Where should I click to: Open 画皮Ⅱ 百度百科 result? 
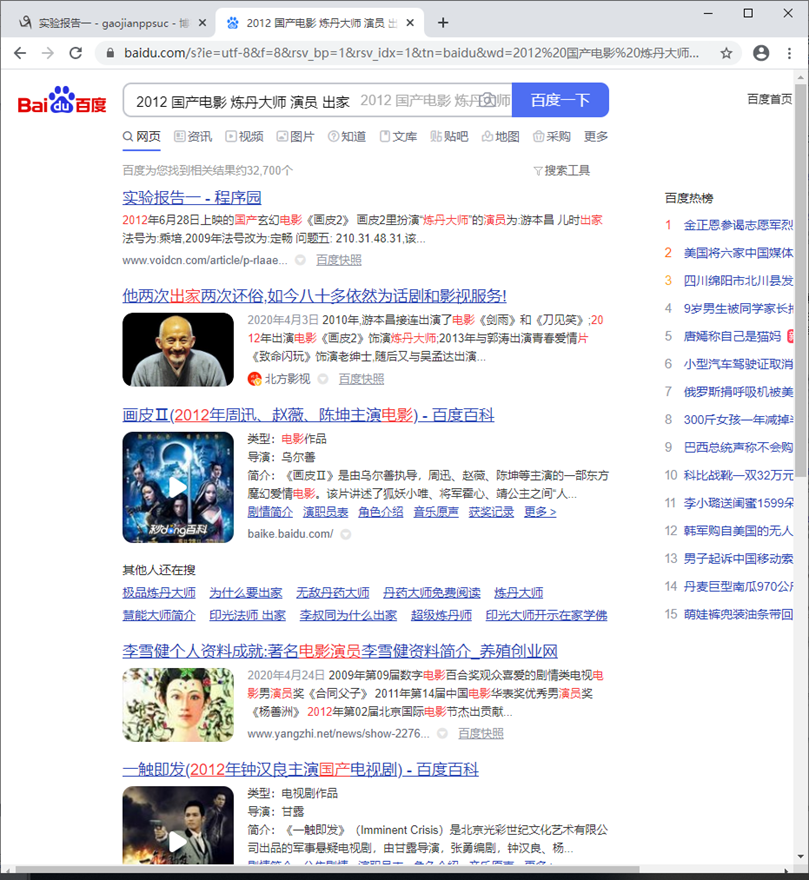pyautogui.click(x=308, y=415)
